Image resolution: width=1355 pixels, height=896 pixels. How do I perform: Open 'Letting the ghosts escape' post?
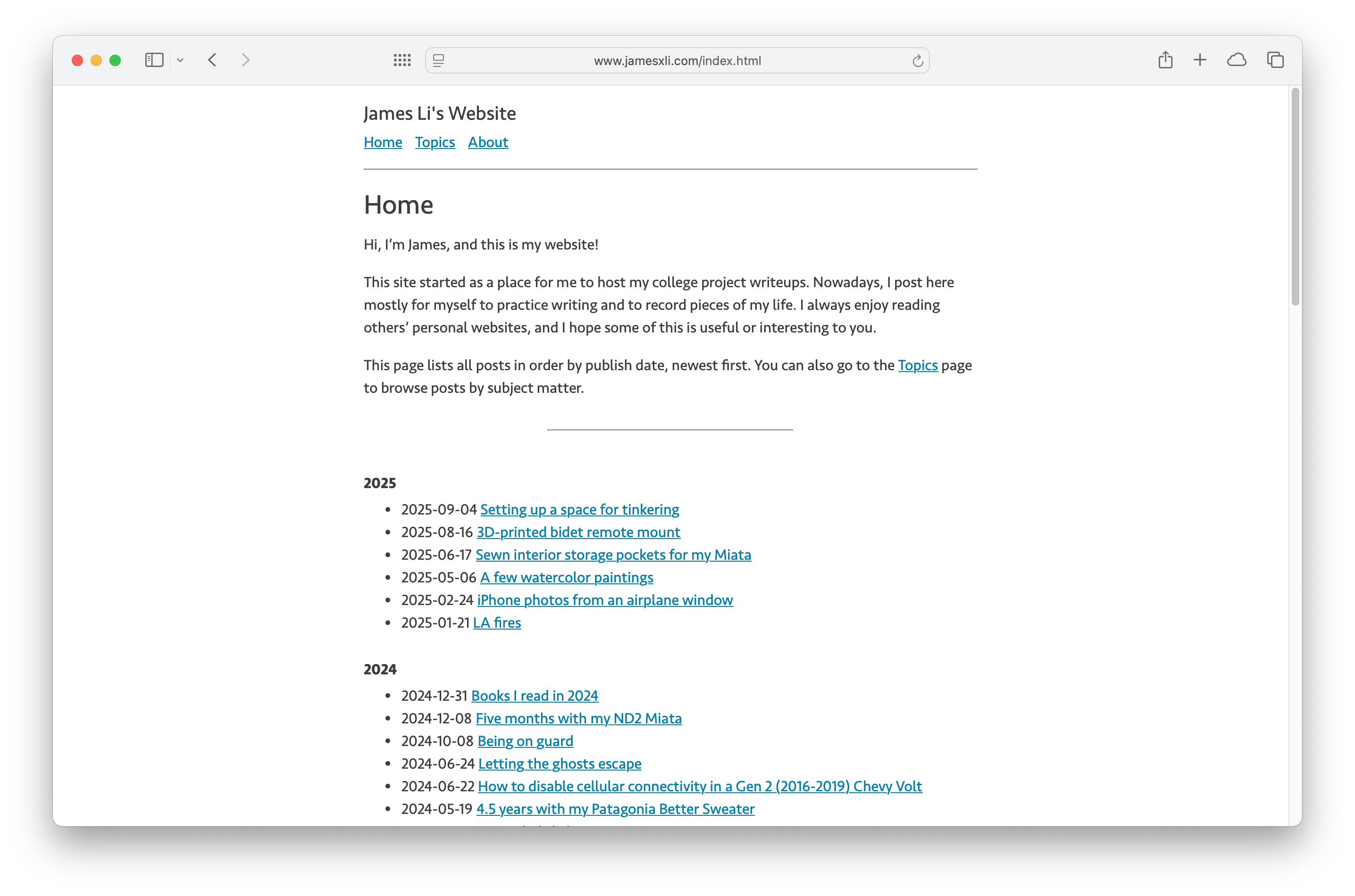(x=559, y=763)
